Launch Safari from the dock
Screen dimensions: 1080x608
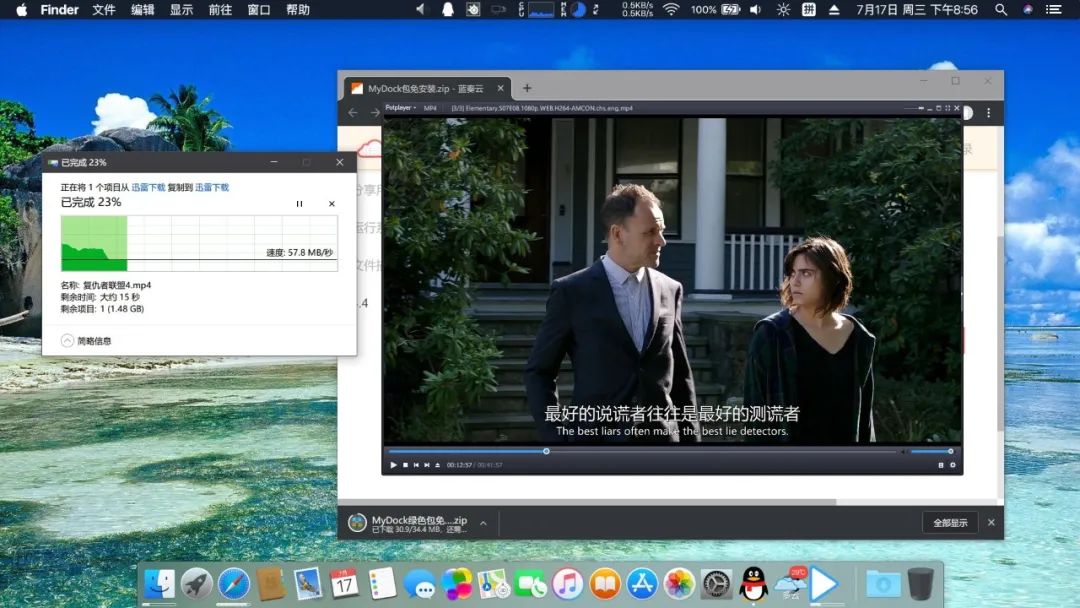234,585
